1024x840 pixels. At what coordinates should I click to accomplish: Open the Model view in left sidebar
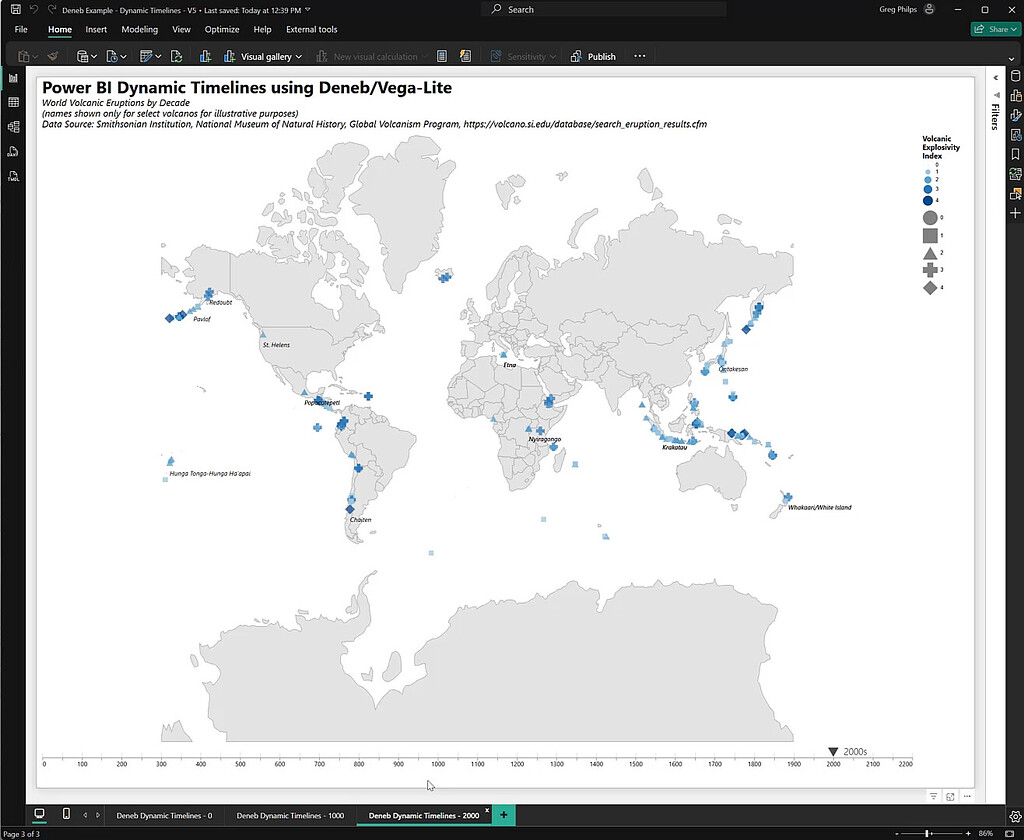pyautogui.click(x=13, y=126)
